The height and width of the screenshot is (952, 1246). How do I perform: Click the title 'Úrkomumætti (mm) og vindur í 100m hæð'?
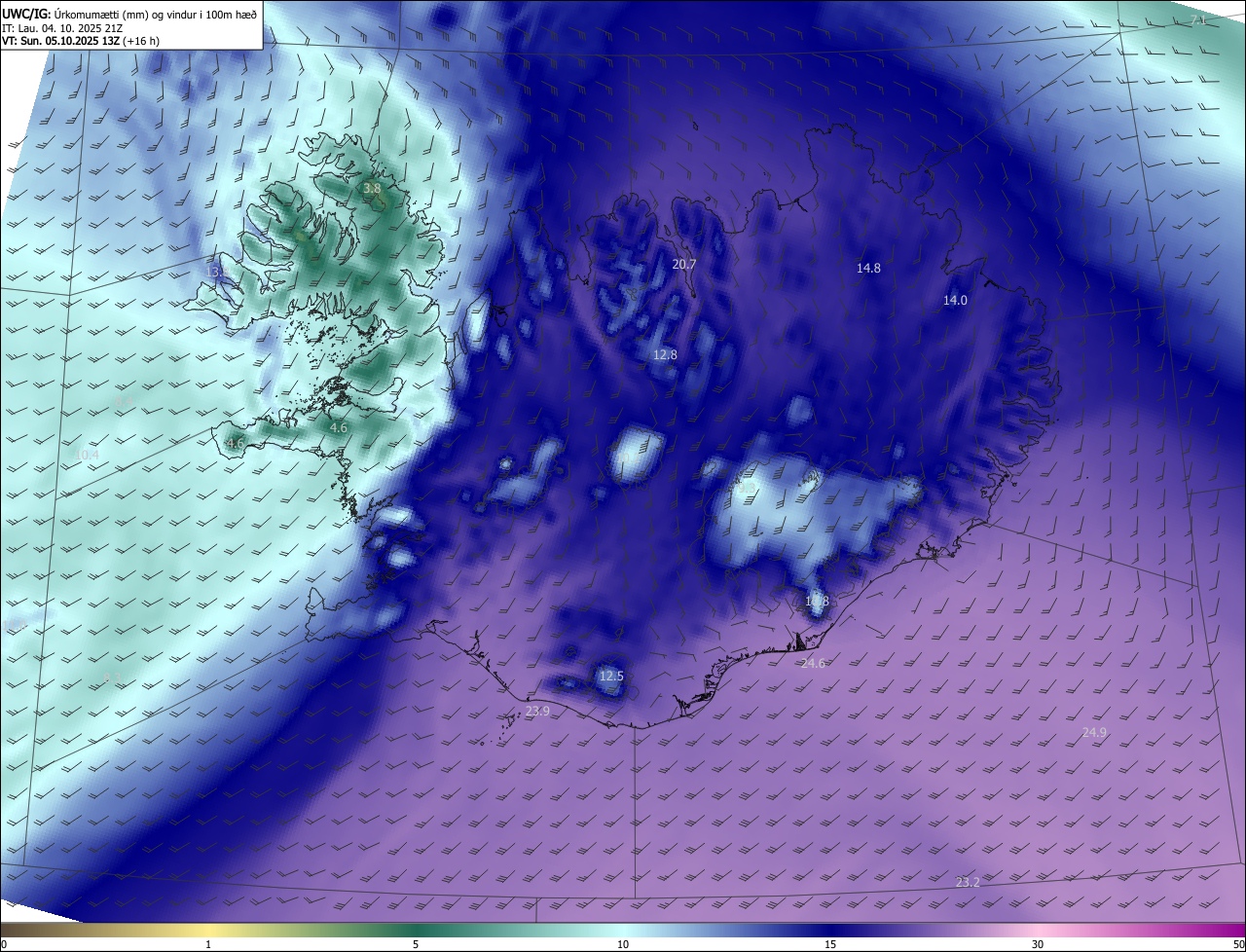[x=156, y=14]
